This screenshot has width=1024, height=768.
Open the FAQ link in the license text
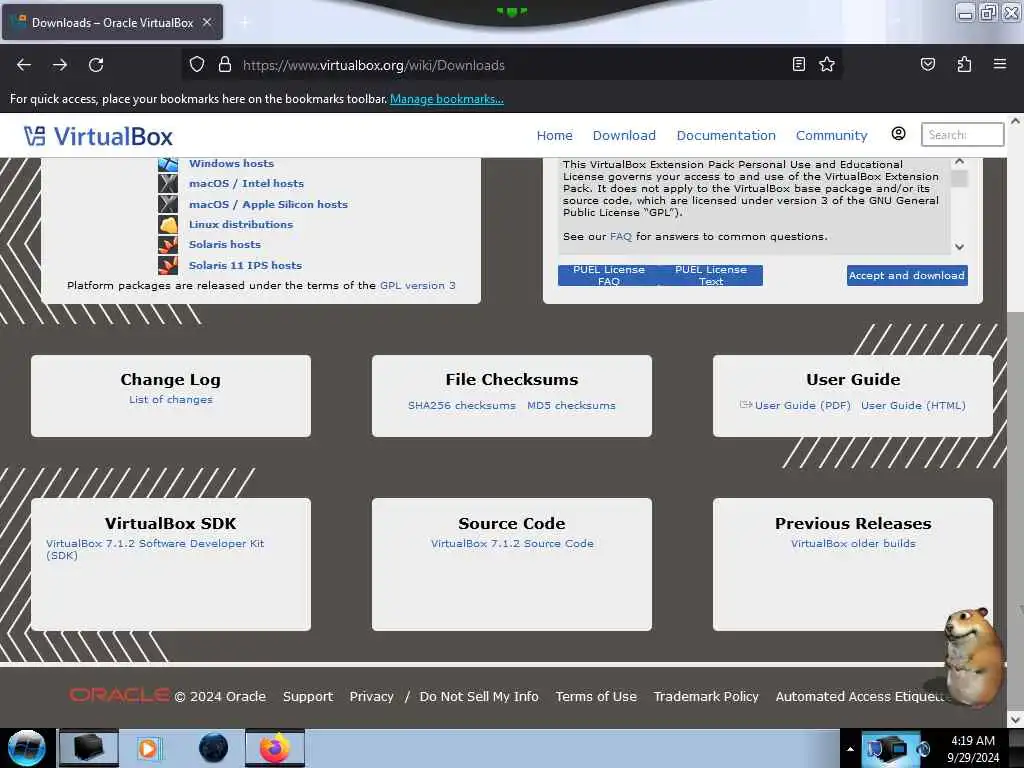click(620, 236)
